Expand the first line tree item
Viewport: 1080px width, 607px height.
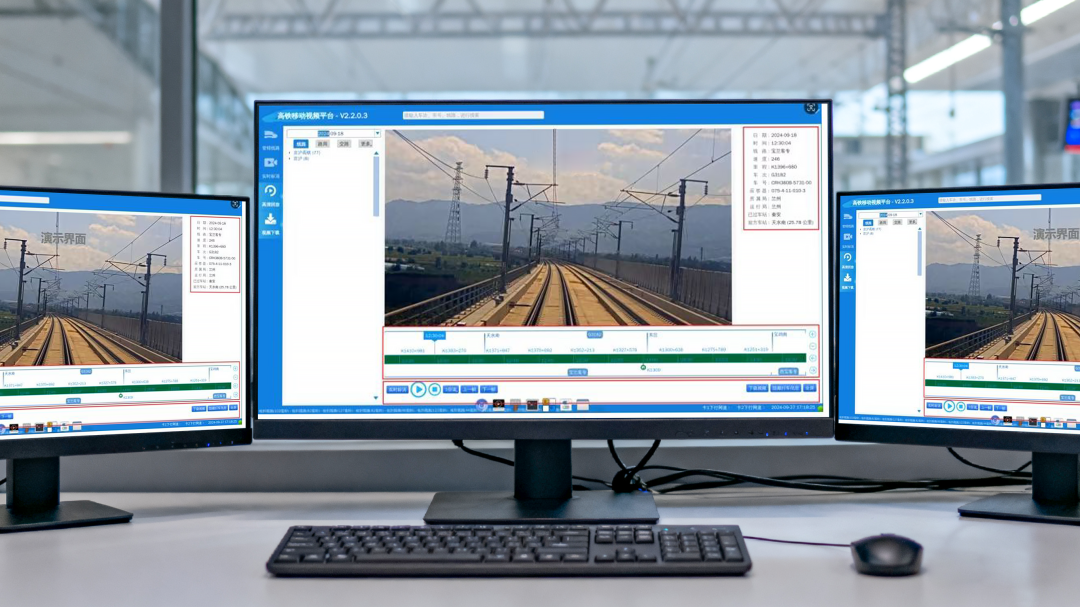tap(291, 153)
